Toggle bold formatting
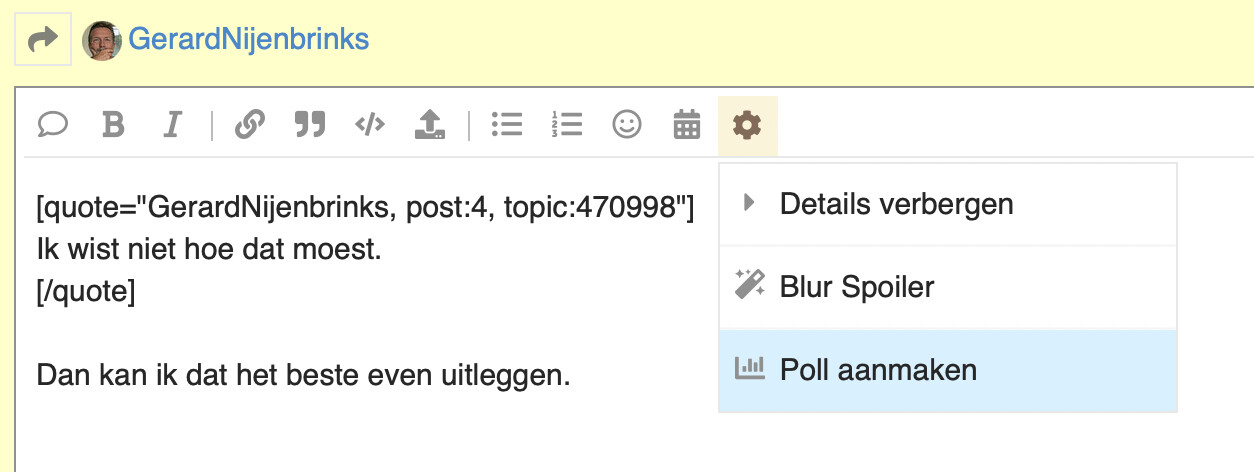The image size is (1254, 472). pos(114,125)
